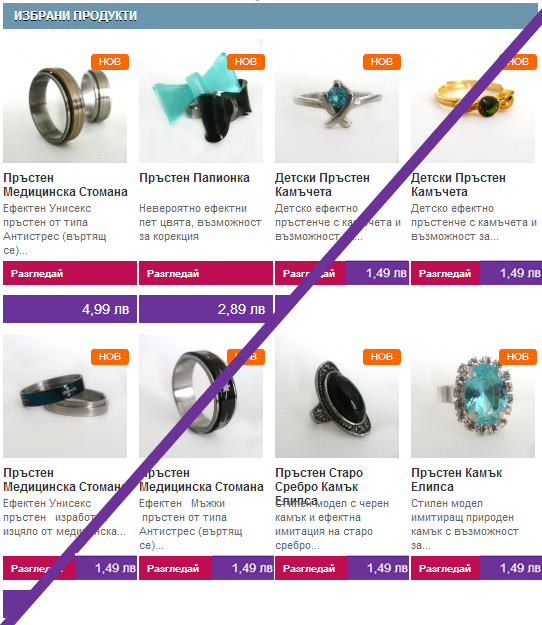Open the black spinning band ring photo
Image resolution: width=542 pixels, height=625 pixels.
click(x=201, y=396)
